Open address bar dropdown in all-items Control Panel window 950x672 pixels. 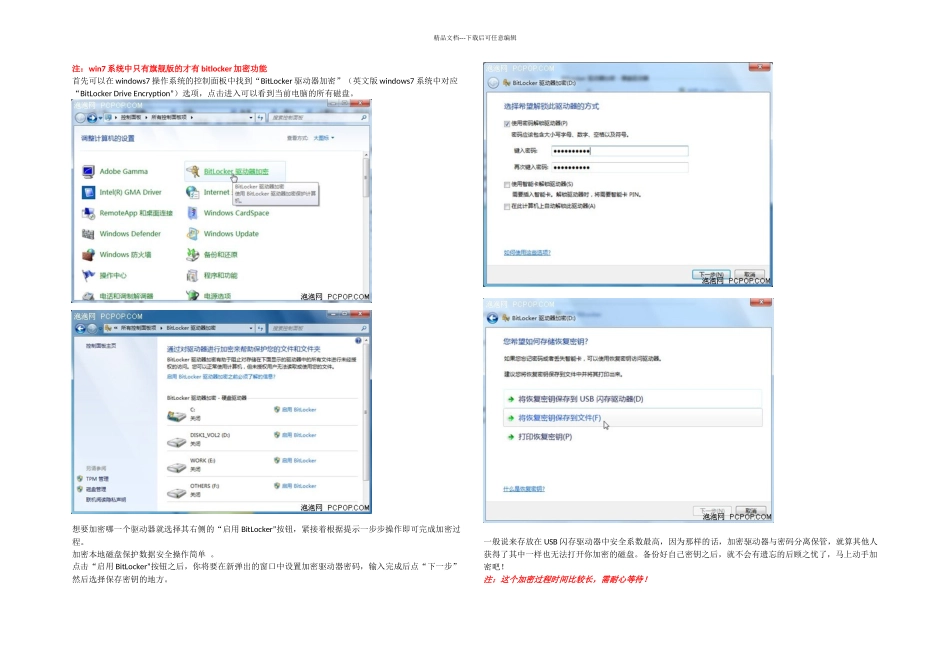[251, 118]
